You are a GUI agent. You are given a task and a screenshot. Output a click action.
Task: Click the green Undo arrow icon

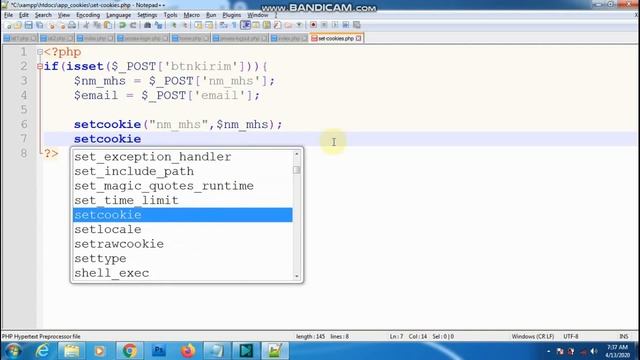pos(122,25)
